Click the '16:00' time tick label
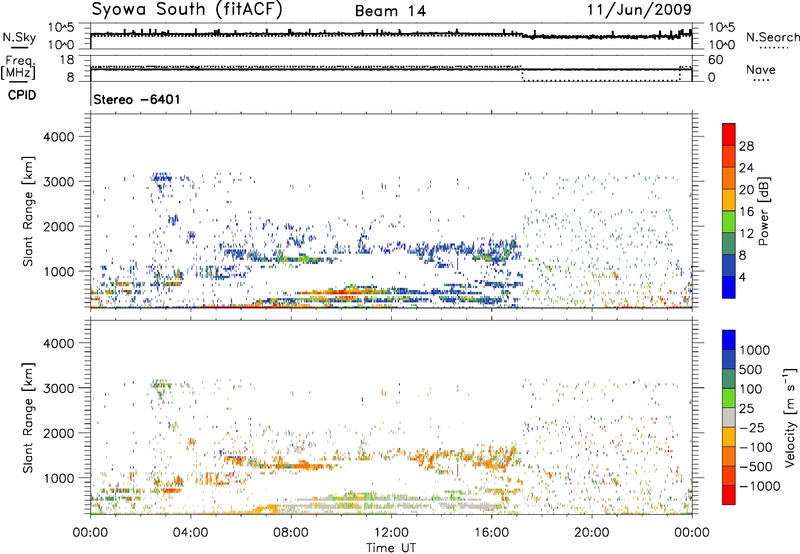 click(x=491, y=533)
